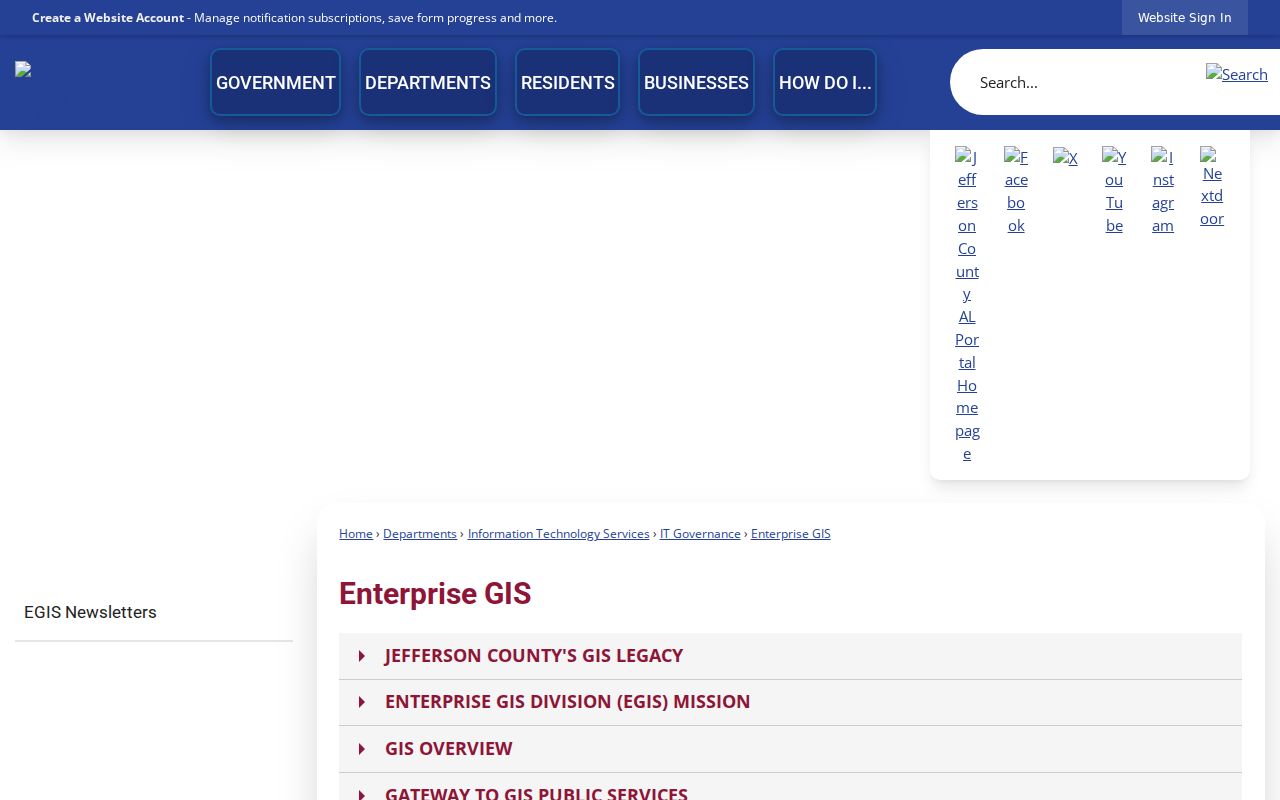
Task: Click the Search submit icon
Action: pyautogui.click(x=1237, y=74)
